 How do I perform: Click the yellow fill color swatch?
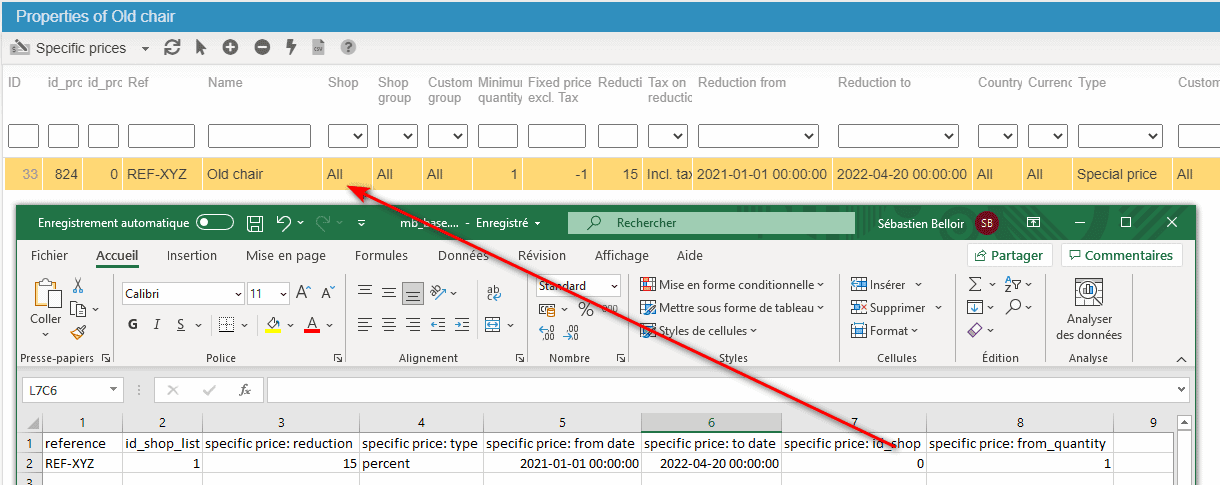tap(273, 325)
